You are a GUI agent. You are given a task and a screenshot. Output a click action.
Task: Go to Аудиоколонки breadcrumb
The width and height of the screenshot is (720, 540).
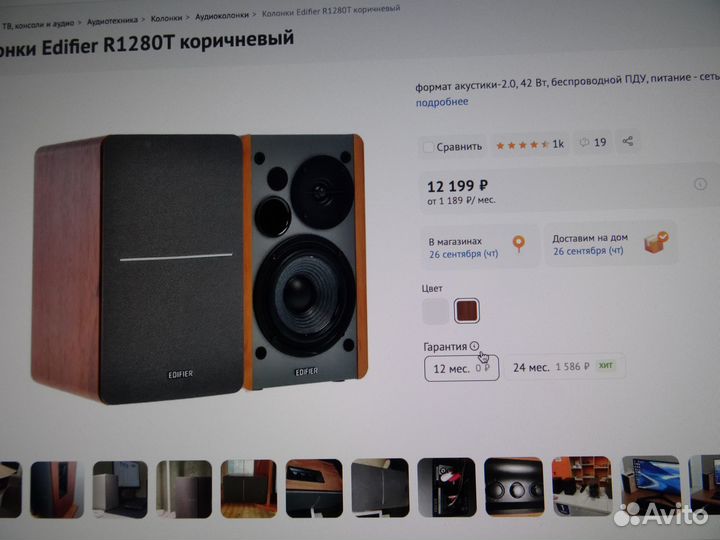222,16
